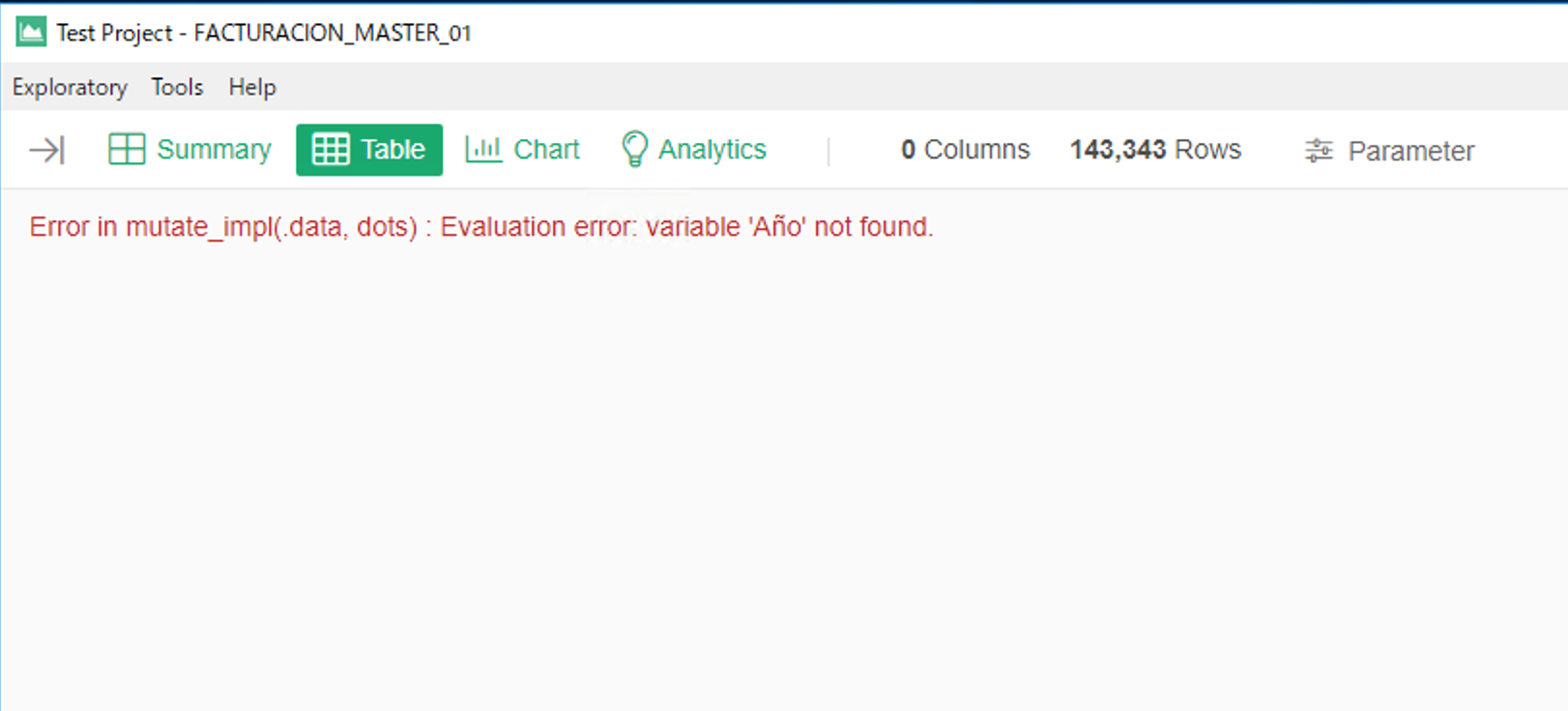The height and width of the screenshot is (711, 1568).
Task: Open the Parameter text button
Action: (1410, 151)
